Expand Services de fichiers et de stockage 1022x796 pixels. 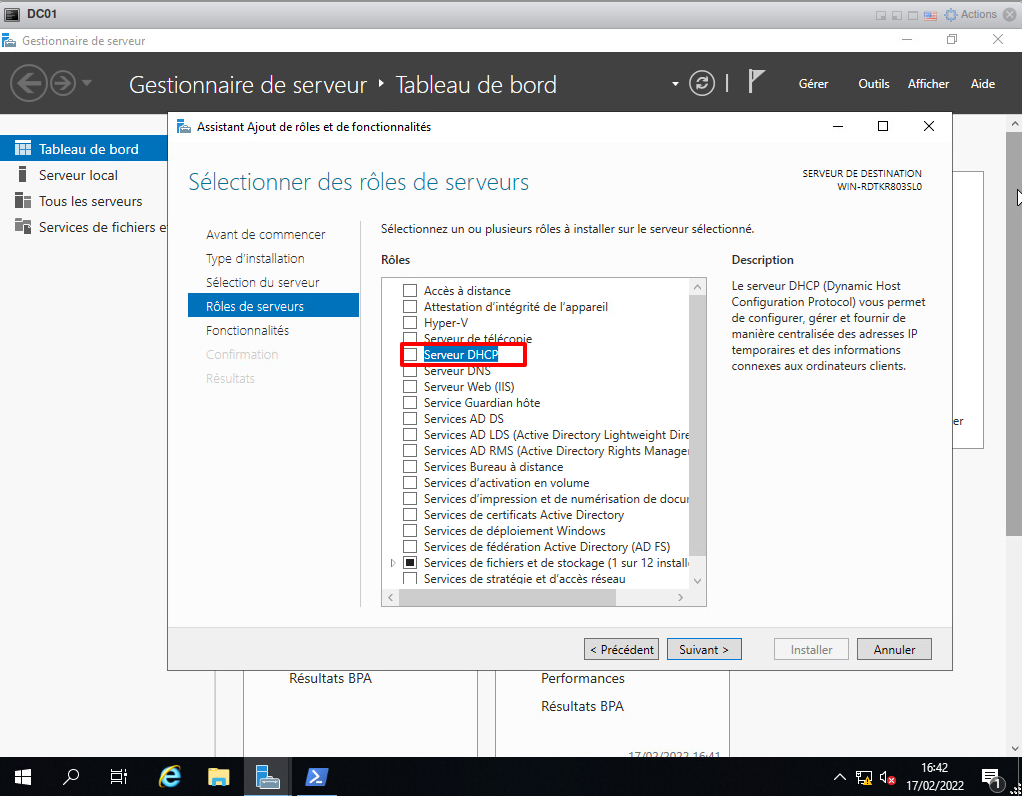[x=393, y=563]
